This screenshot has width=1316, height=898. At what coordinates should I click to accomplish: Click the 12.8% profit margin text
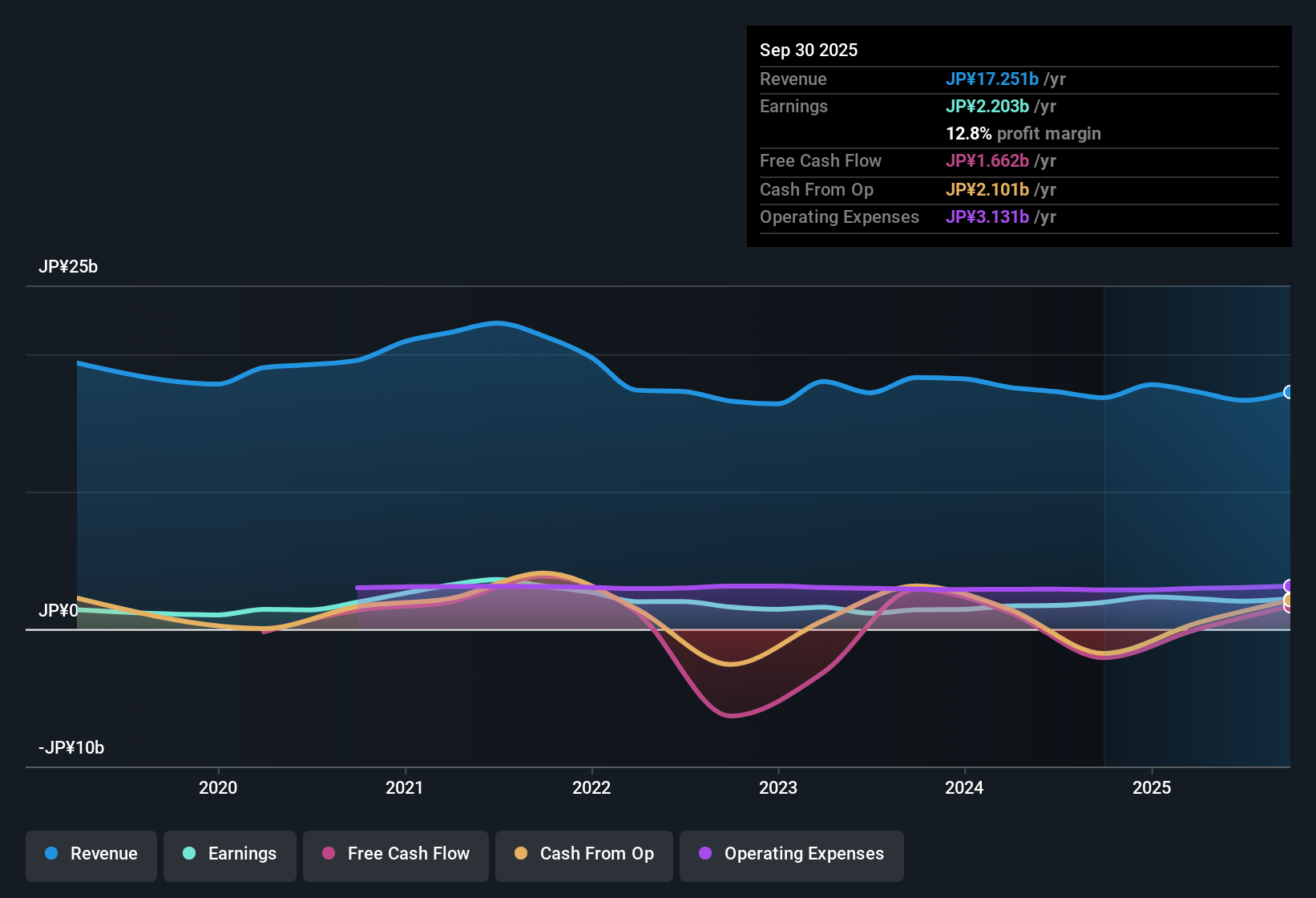coord(1023,134)
